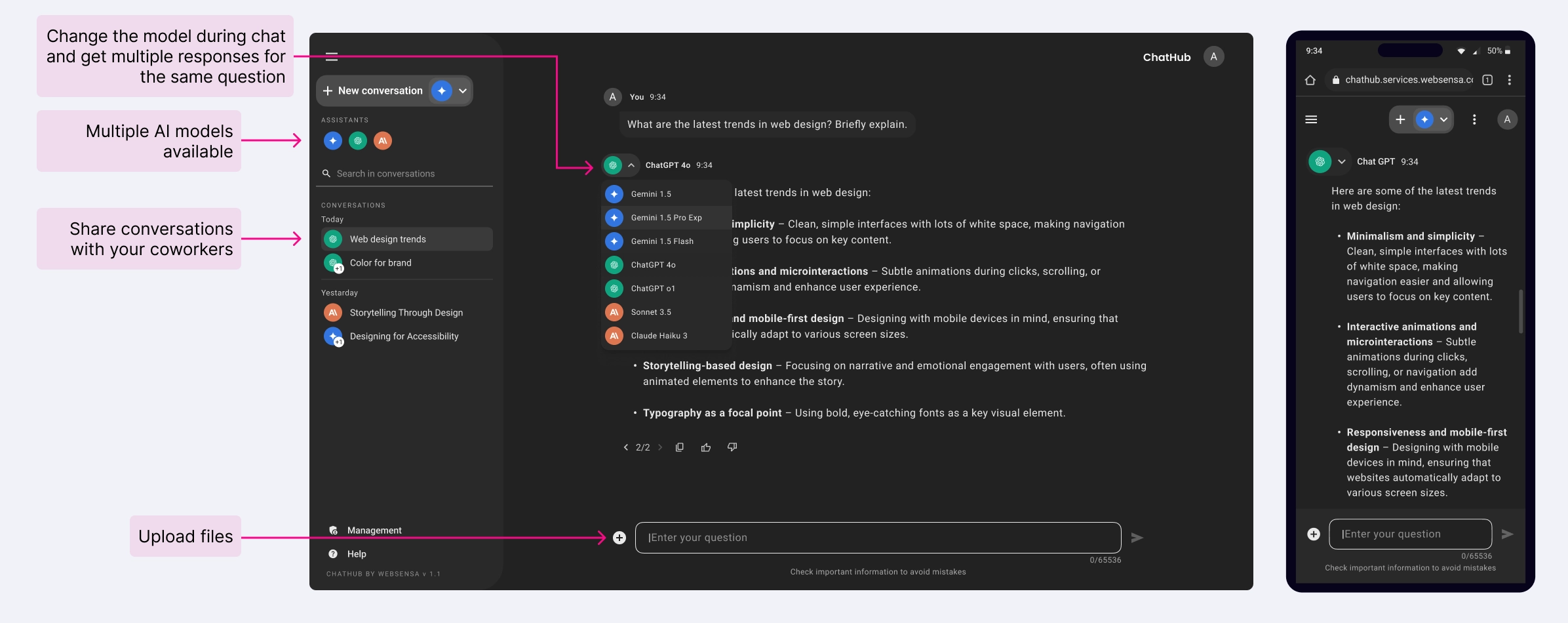Select Claude Haiku 3 from the model list

tap(666, 336)
